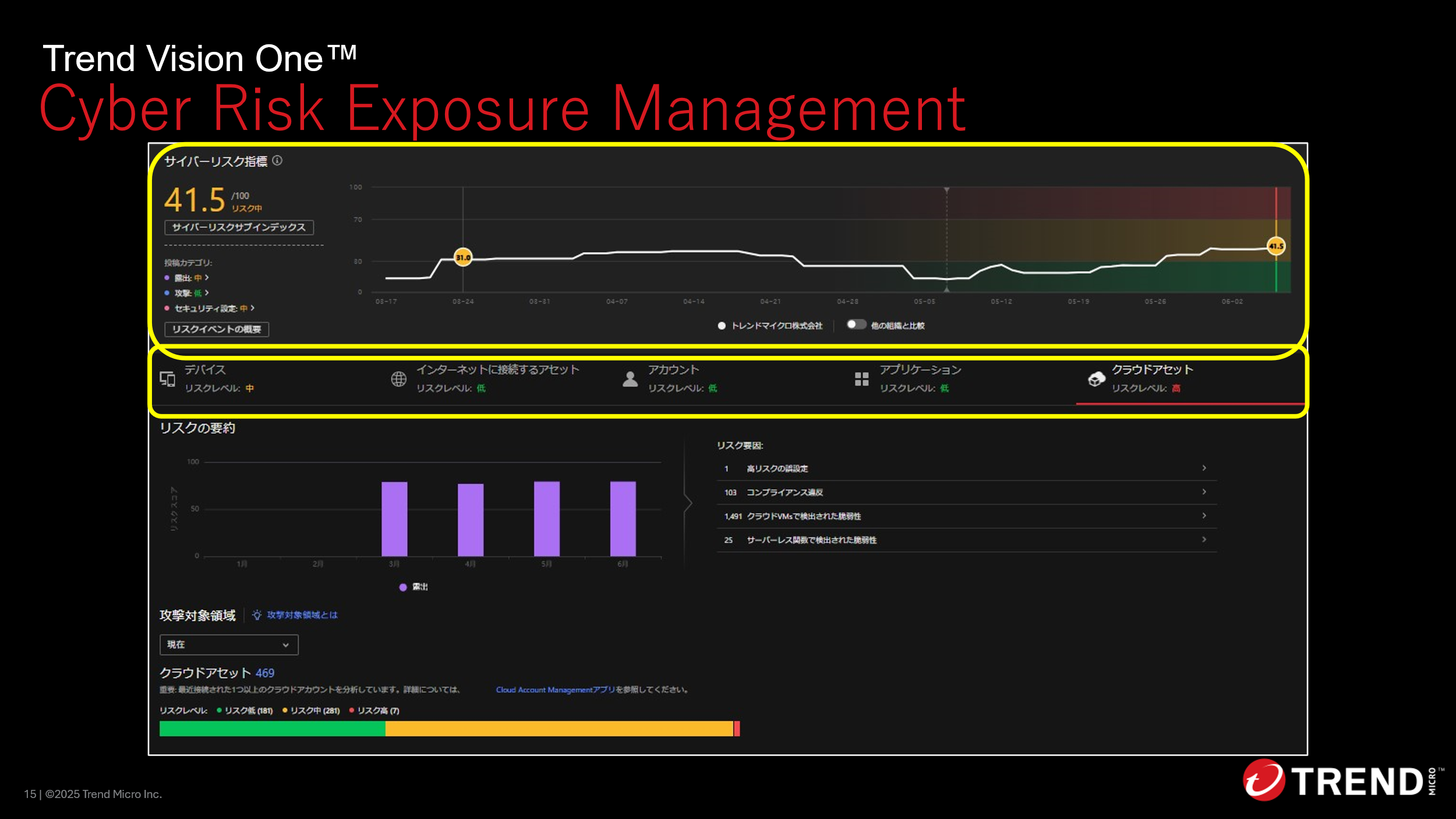Toggle the 露出 legend dot under bar chart
The image size is (1456, 819).
point(402,587)
